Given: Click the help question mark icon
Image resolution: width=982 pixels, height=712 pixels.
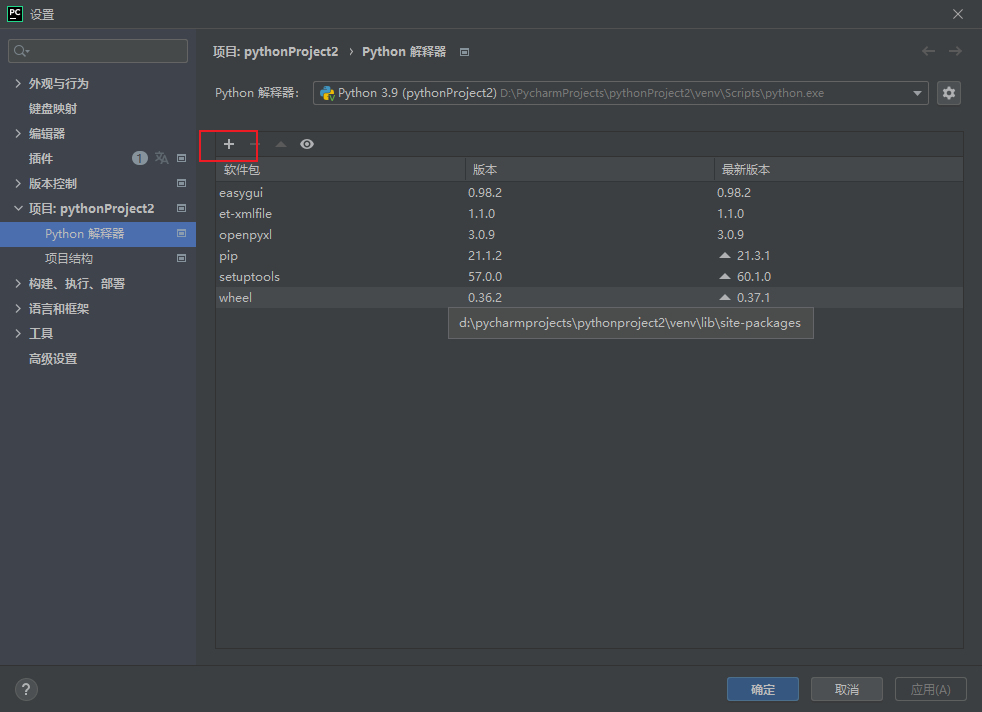Looking at the screenshot, I should (25, 689).
